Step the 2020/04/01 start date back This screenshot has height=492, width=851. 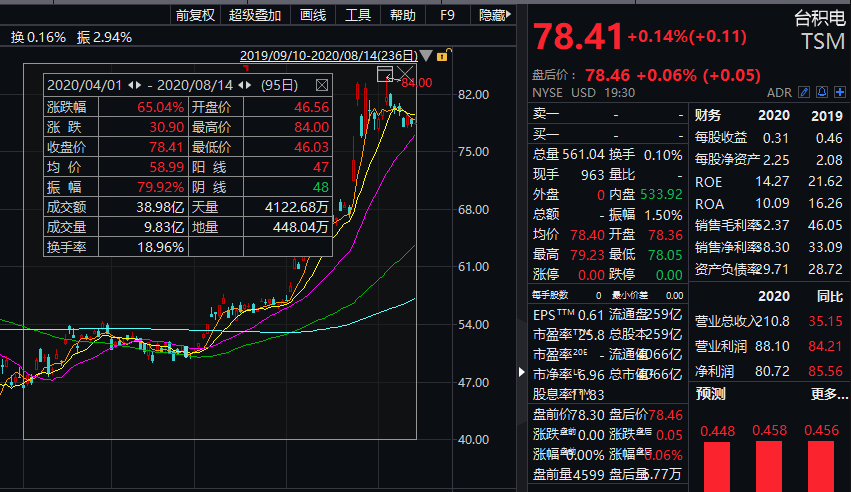130,85
